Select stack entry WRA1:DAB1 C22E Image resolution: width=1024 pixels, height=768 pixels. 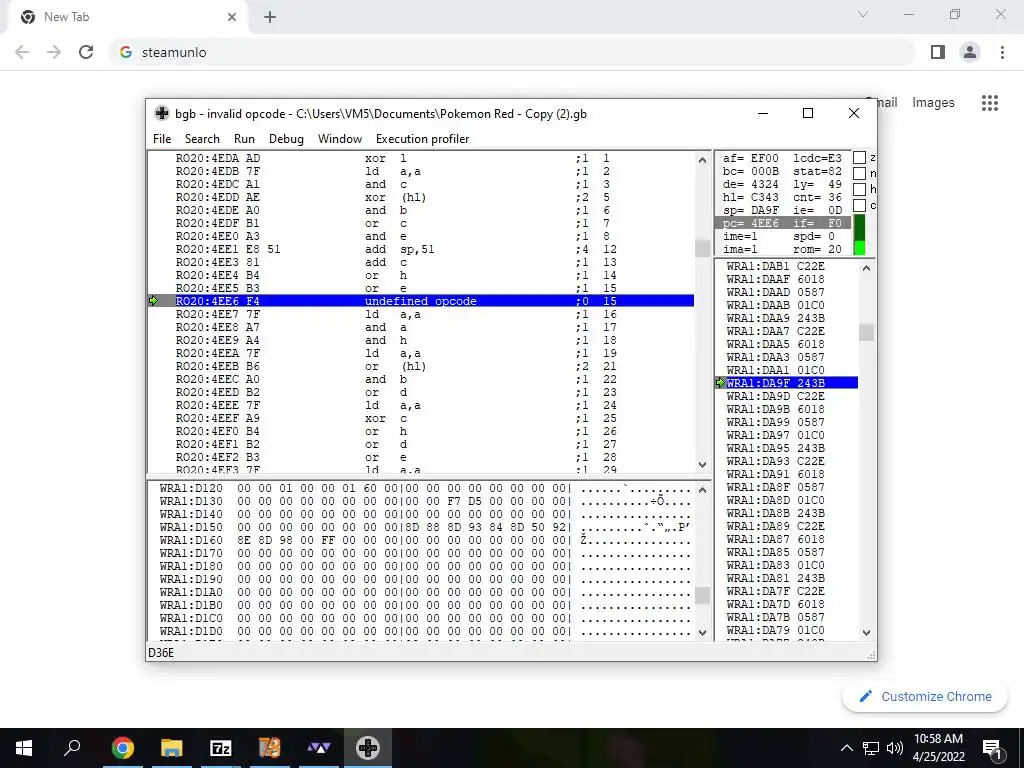tap(775, 266)
